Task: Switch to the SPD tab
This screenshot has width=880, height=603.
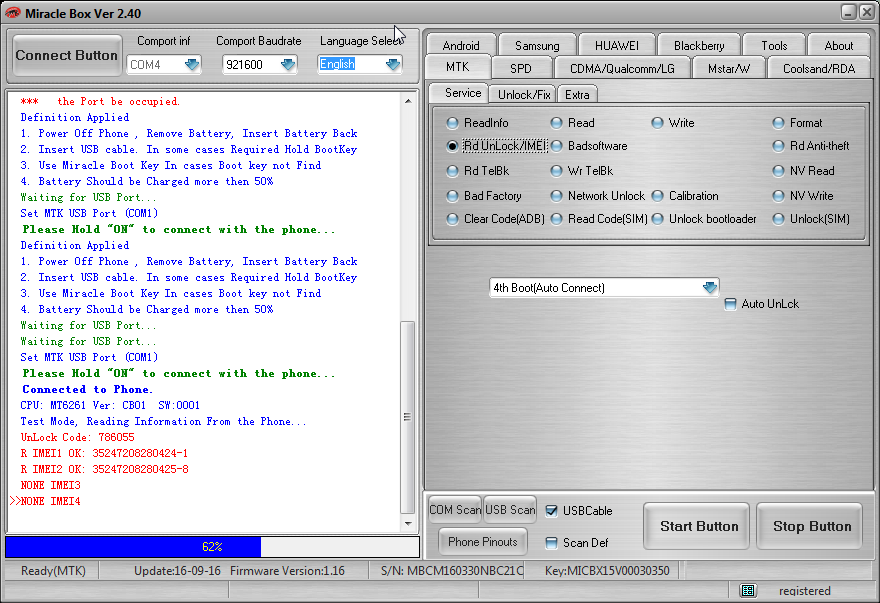Action: click(521, 68)
